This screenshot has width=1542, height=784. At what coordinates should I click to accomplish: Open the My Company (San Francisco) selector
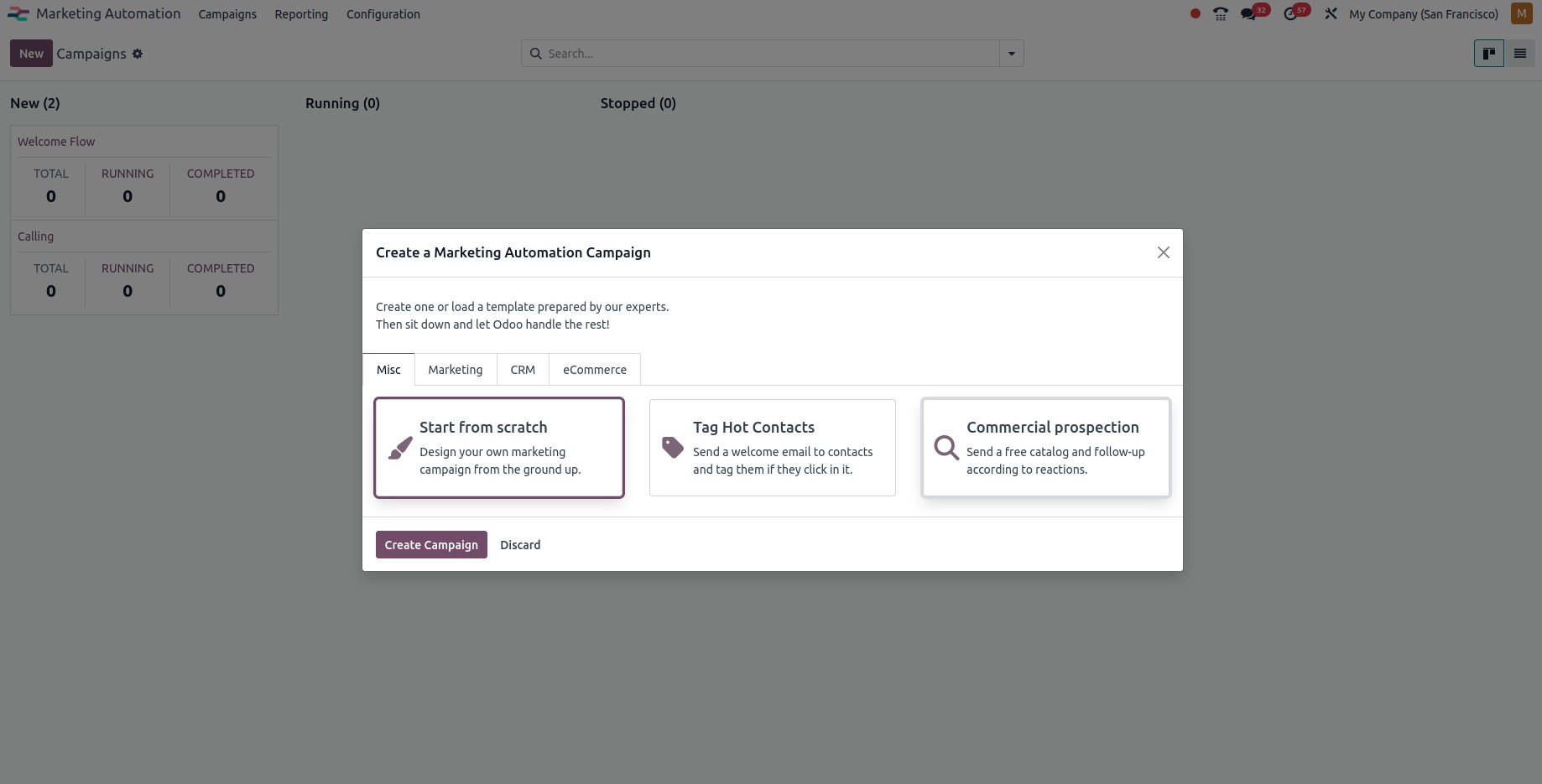tap(1424, 14)
